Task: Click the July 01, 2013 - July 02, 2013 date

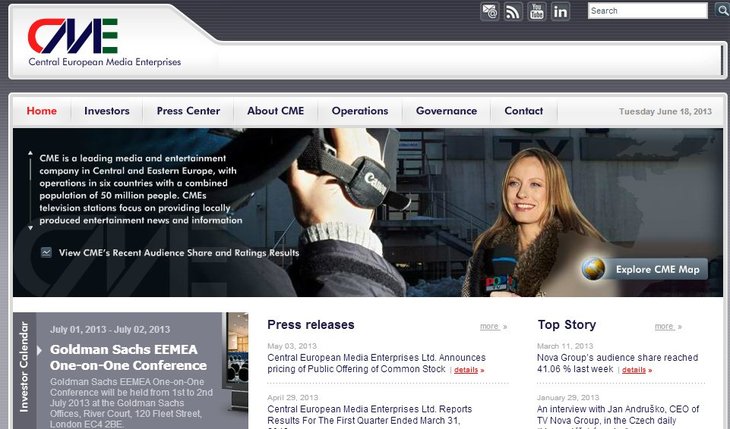Action: click(110, 329)
